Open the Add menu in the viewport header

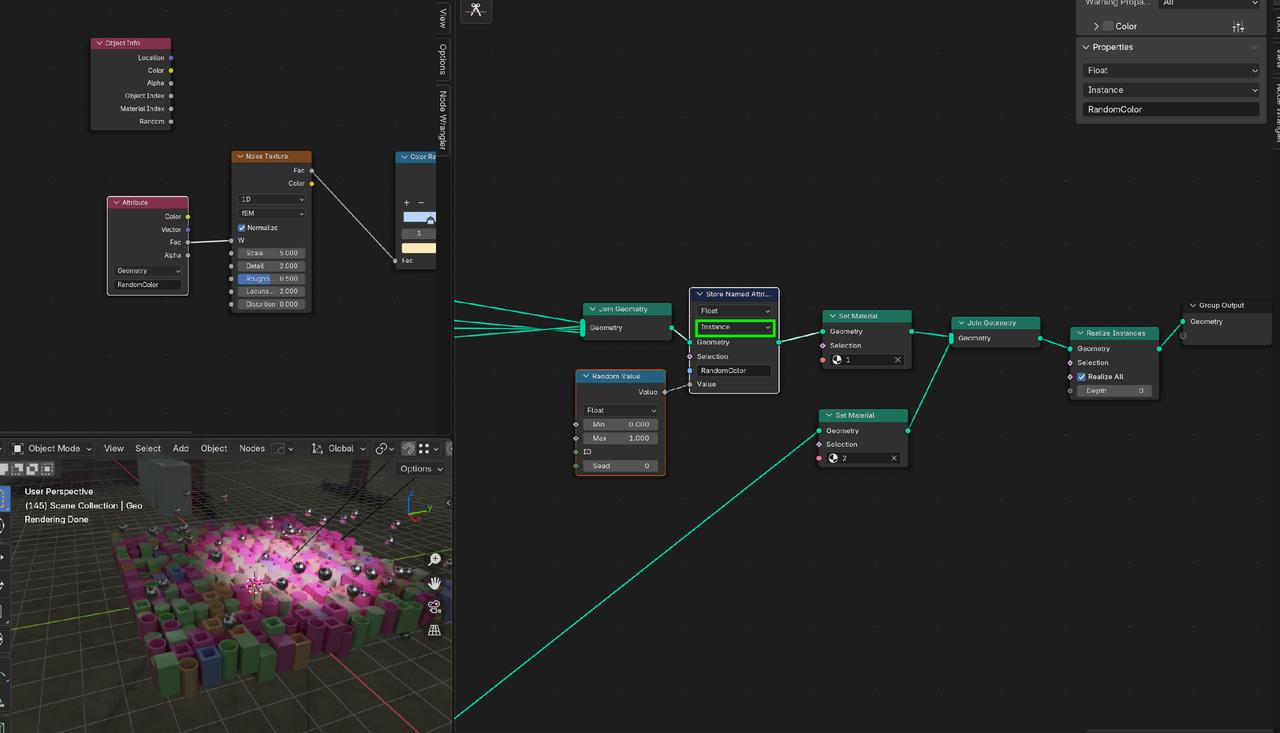[x=180, y=449]
